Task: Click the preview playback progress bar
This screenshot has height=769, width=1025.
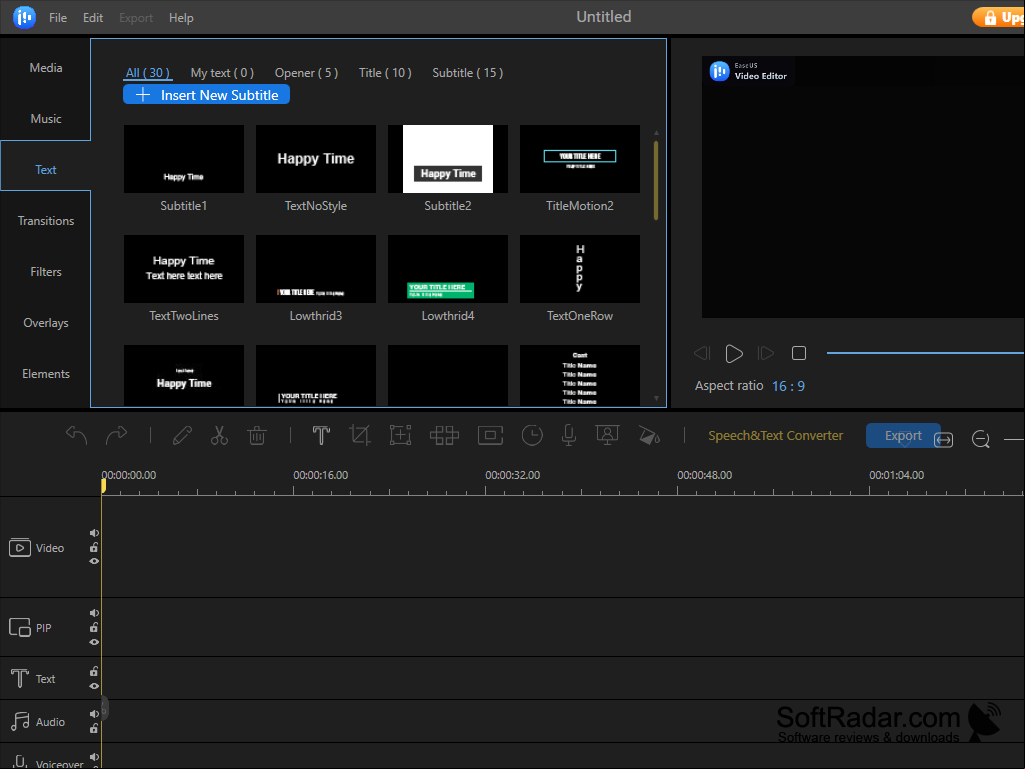Action: click(925, 353)
